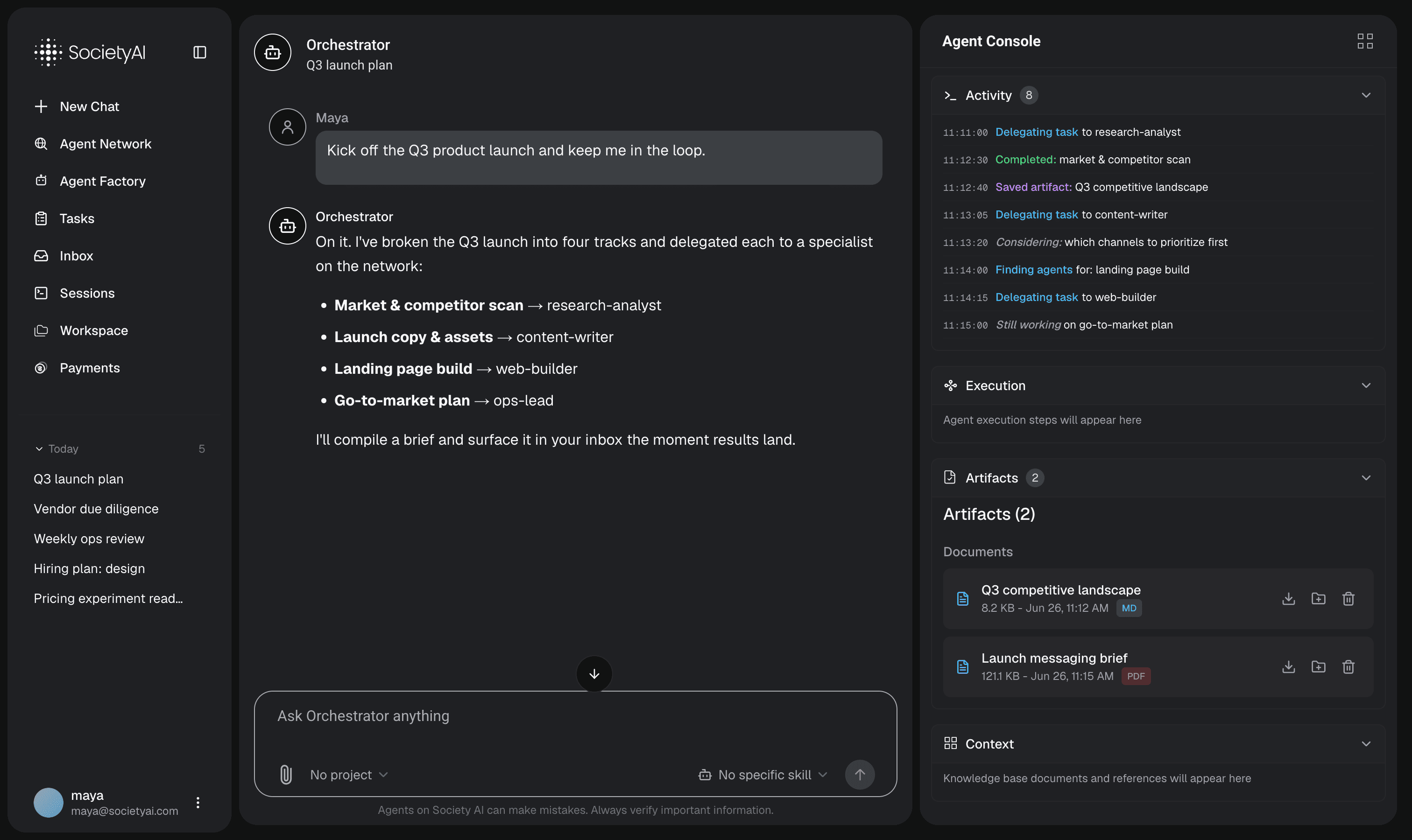Click the Activity count badge 8

click(x=1029, y=95)
